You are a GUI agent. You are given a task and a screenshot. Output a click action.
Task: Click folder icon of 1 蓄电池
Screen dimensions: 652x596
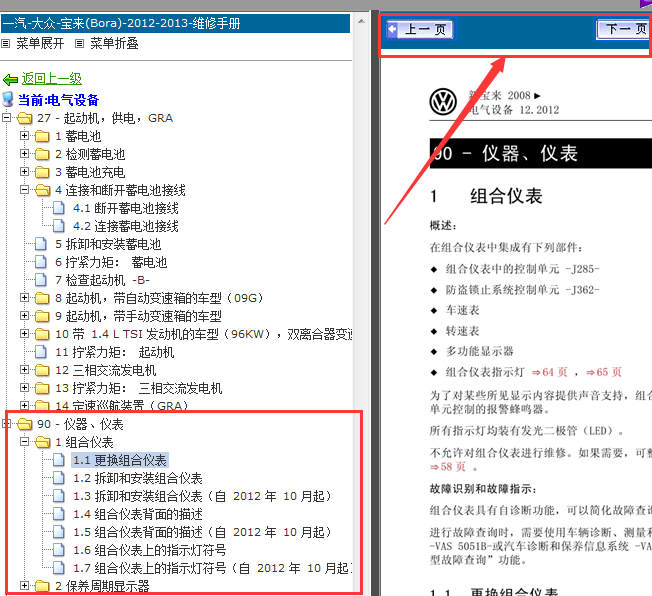[42, 136]
